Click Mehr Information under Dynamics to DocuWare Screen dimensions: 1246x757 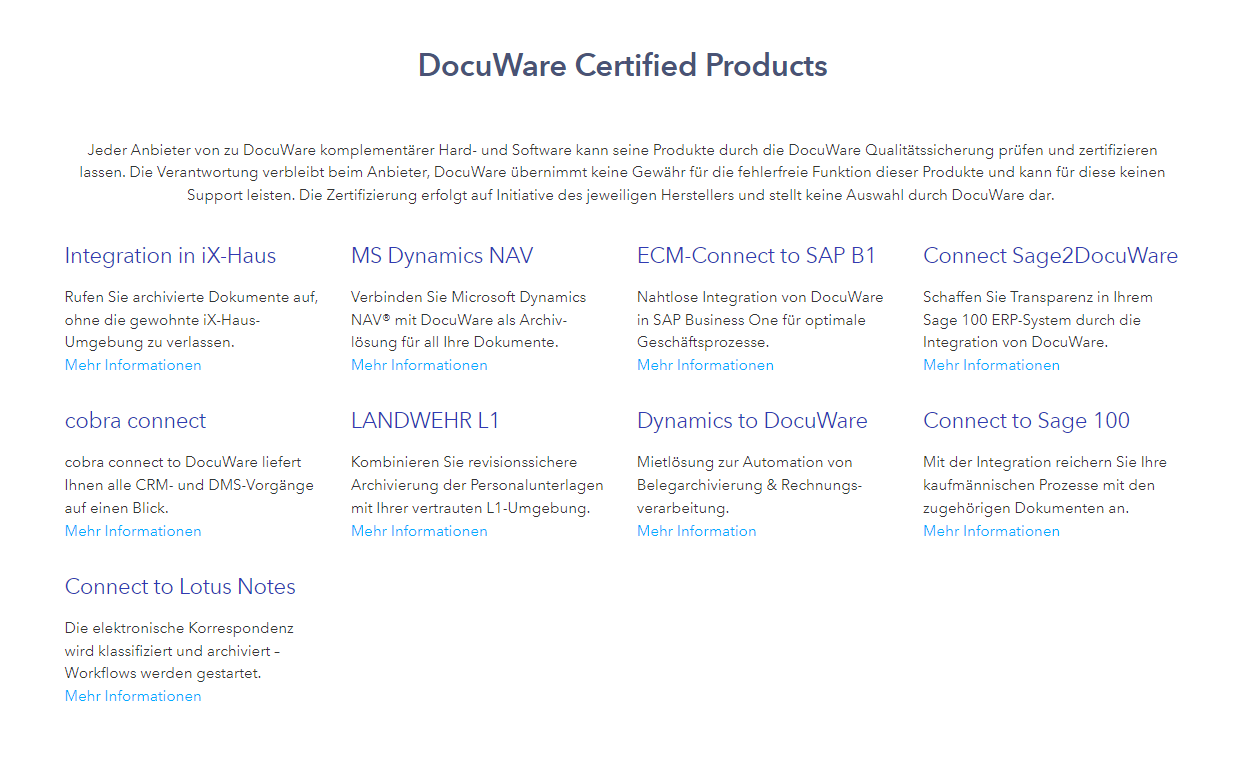coord(696,531)
